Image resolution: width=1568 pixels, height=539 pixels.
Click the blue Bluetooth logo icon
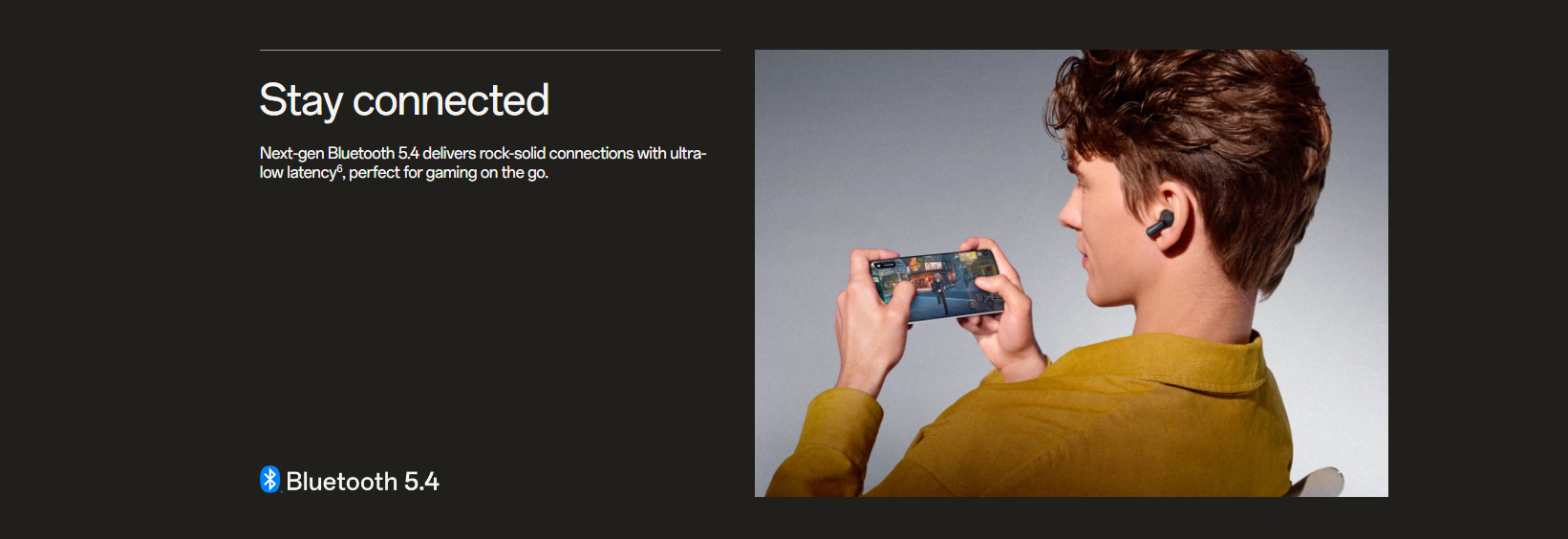point(270,480)
